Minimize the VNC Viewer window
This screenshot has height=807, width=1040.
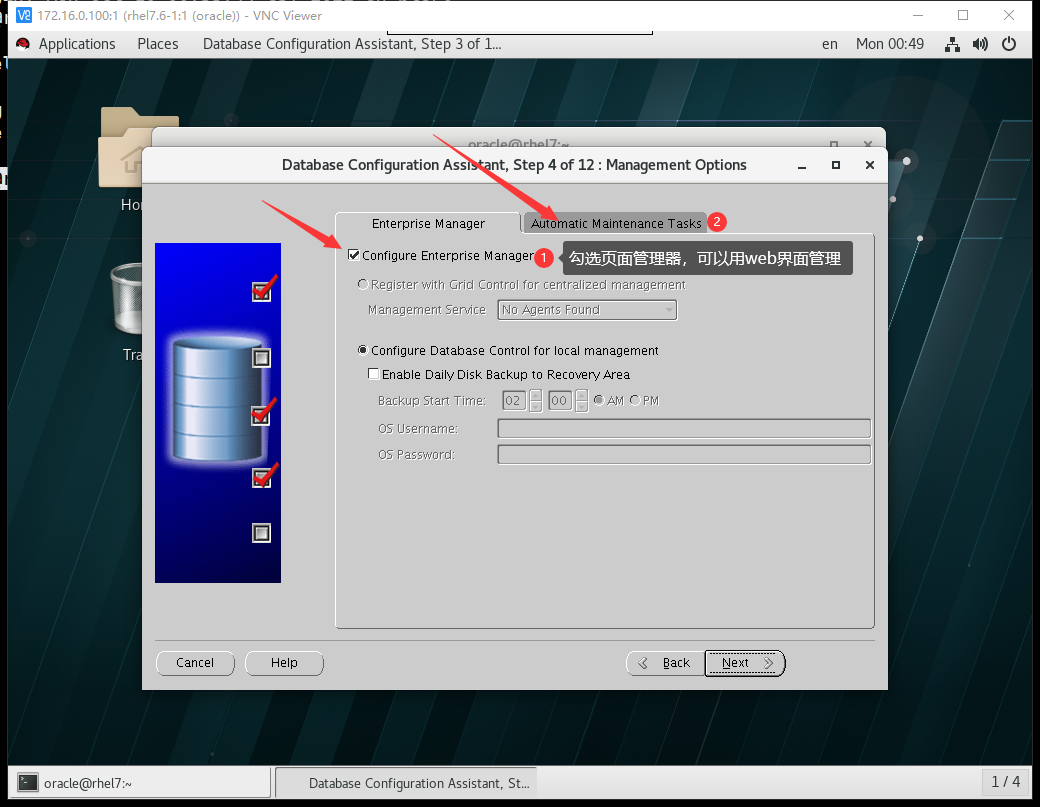click(x=918, y=15)
